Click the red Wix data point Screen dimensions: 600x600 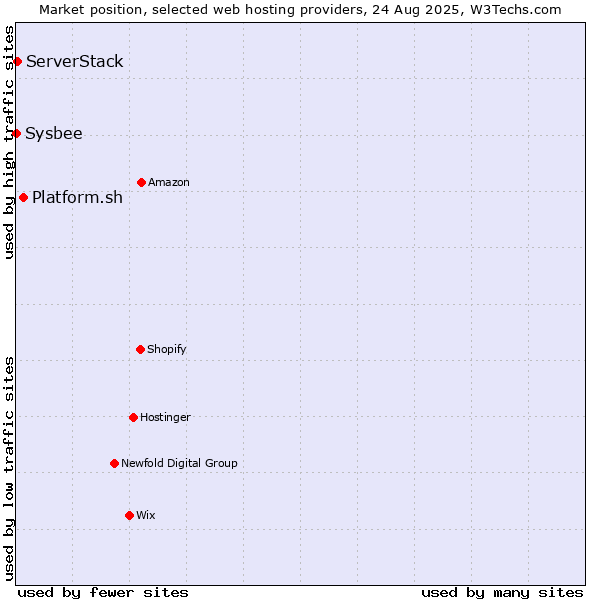coord(130,516)
